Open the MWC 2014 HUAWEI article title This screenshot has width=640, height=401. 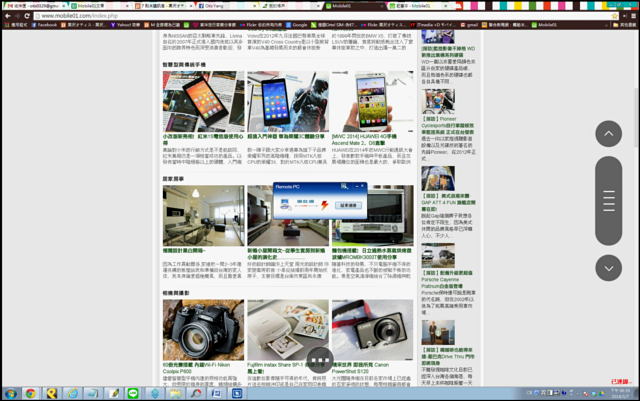364,140
